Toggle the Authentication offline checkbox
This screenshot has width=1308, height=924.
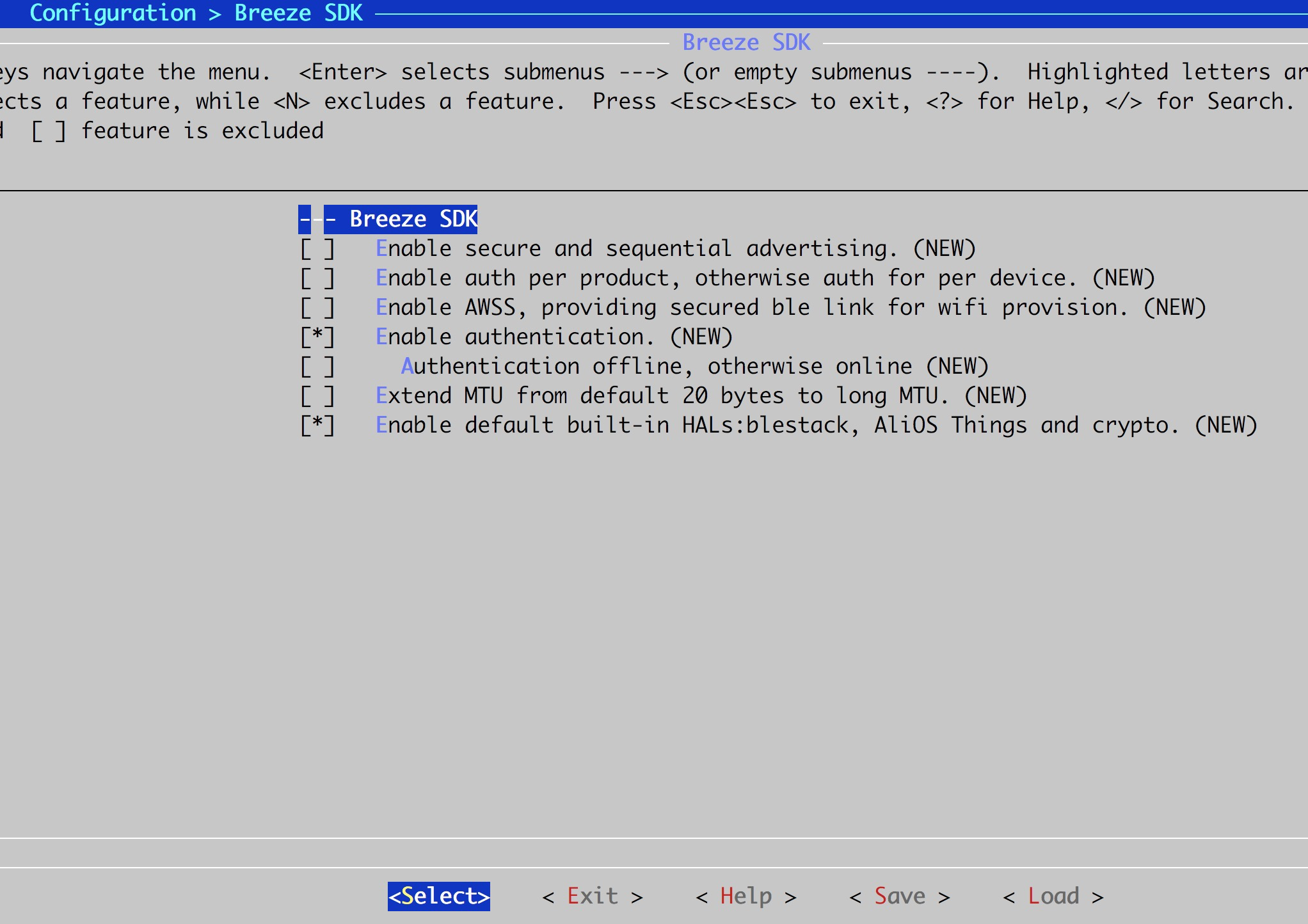tap(317, 367)
